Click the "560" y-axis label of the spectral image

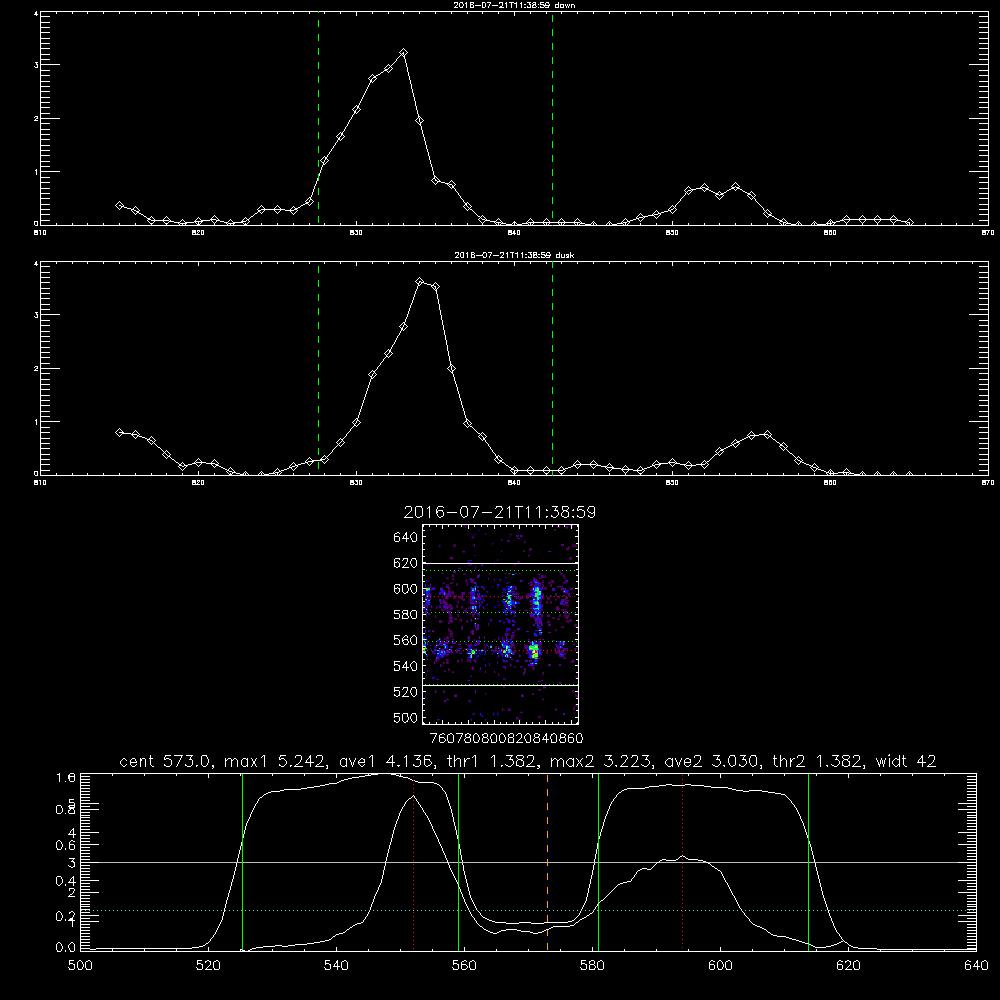[406, 640]
